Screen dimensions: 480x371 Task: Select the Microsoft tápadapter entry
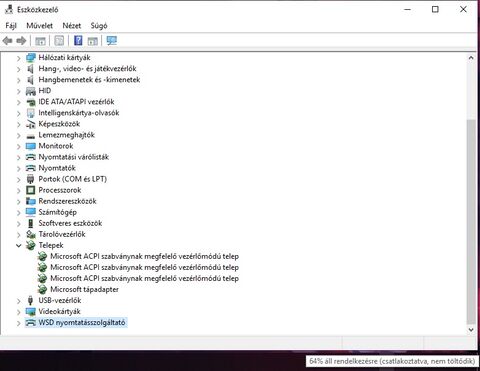click(84, 289)
